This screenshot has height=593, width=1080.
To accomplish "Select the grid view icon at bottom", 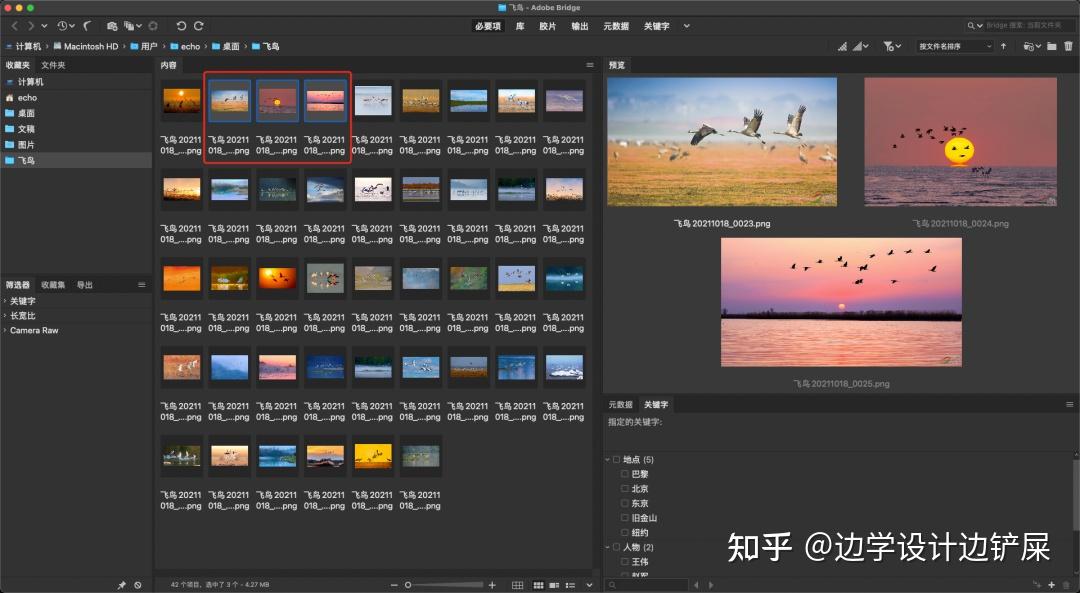I will click(517, 585).
